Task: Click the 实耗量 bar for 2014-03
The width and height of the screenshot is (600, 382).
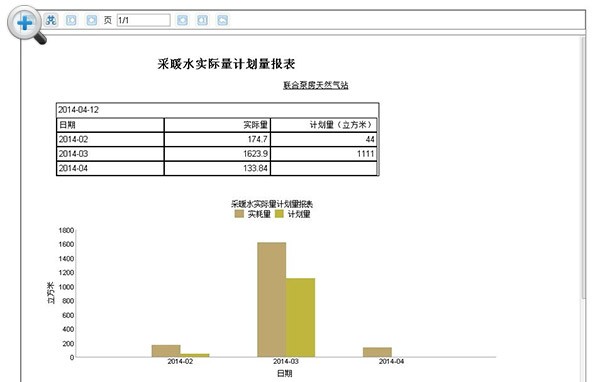Action: pos(272,300)
